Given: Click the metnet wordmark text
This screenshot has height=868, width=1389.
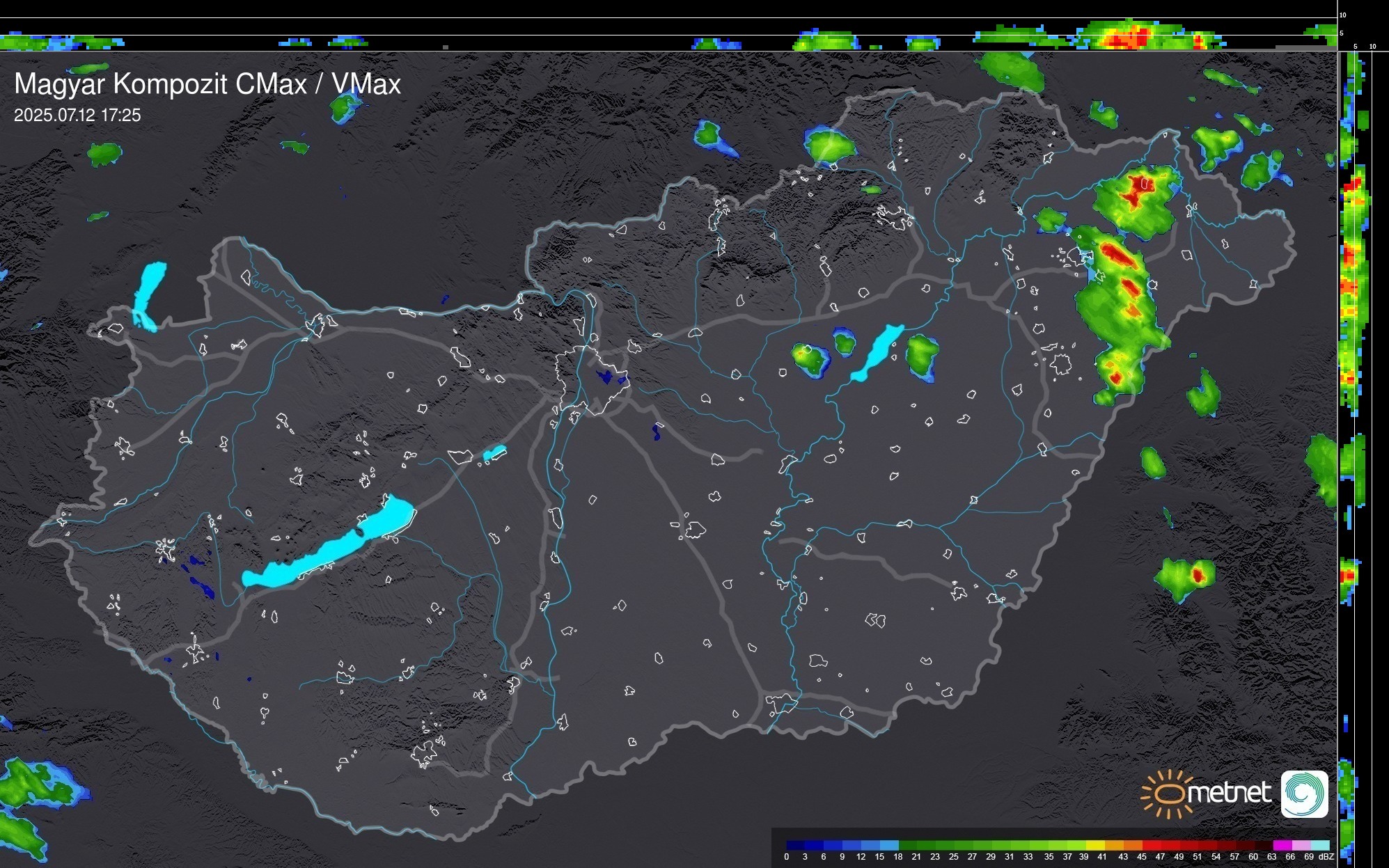Looking at the screenshot, I should [1229, 794].
